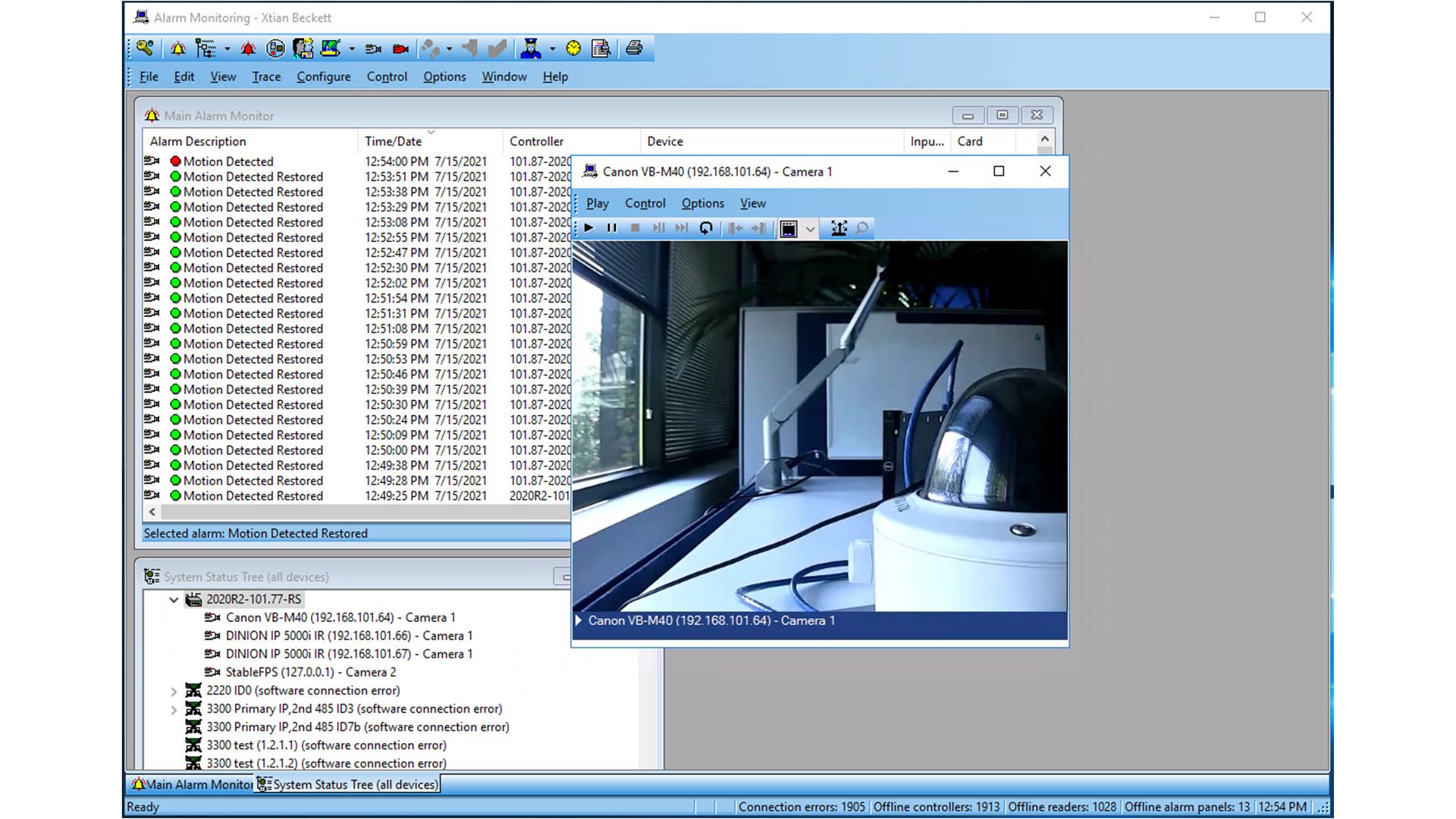Click the grayed Stop button in video toolbar
This screenshot has width=1456, height=819.
[635, 228]
